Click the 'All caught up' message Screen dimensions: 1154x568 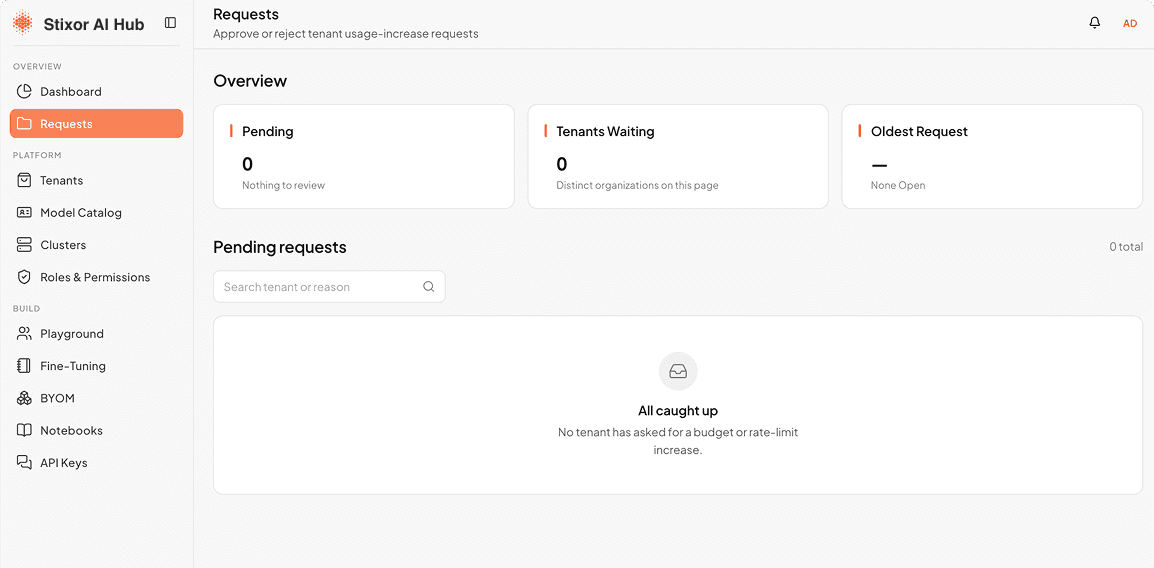click(x=678, y=411)
